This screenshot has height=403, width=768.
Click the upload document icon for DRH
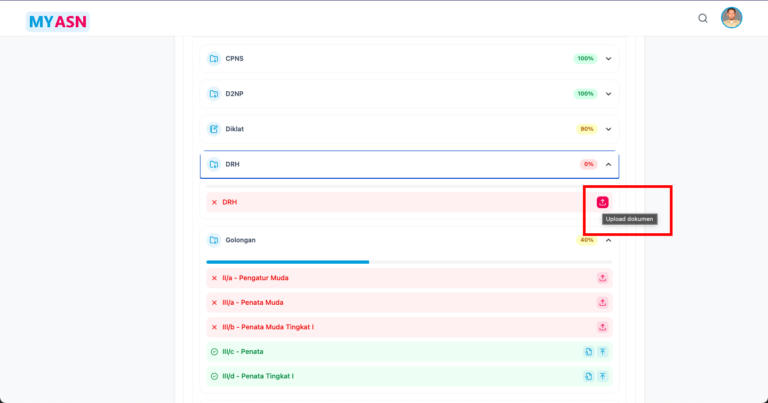pyautogui.click(x=602, y=202)
